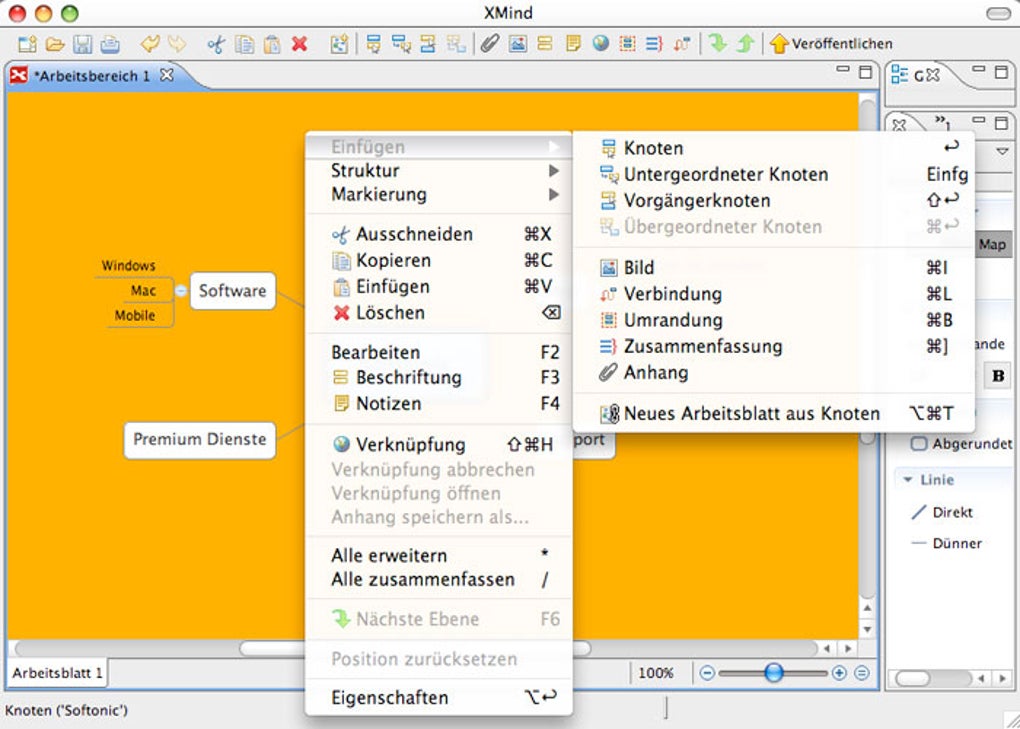Click the insert topic icon in toolbar

coord(373,44)
